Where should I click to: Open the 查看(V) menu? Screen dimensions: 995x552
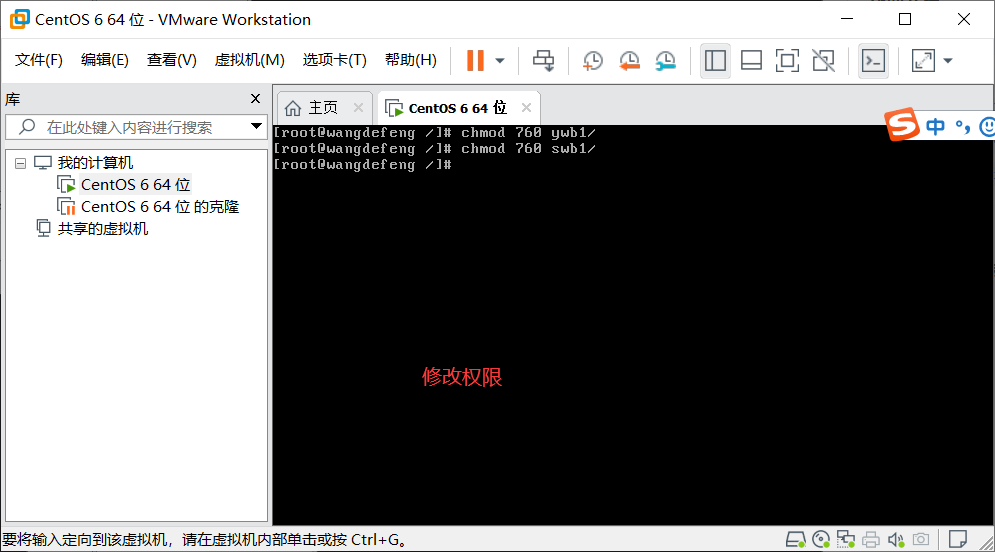tap(171, 60)
